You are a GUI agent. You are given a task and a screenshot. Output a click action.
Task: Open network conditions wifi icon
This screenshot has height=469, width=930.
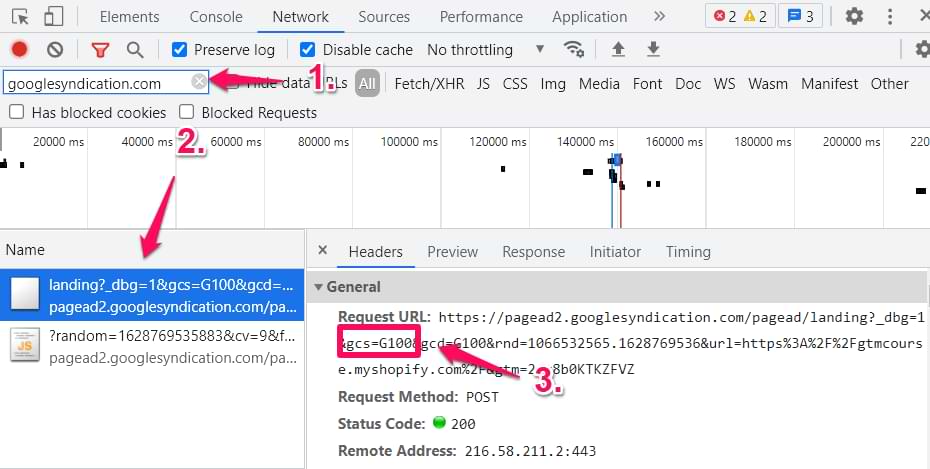573,50
